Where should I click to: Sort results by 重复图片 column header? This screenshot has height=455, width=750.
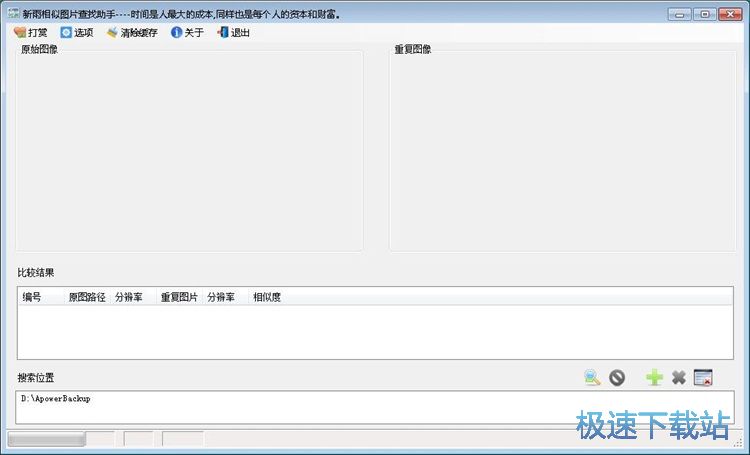(x=179, y=297)
